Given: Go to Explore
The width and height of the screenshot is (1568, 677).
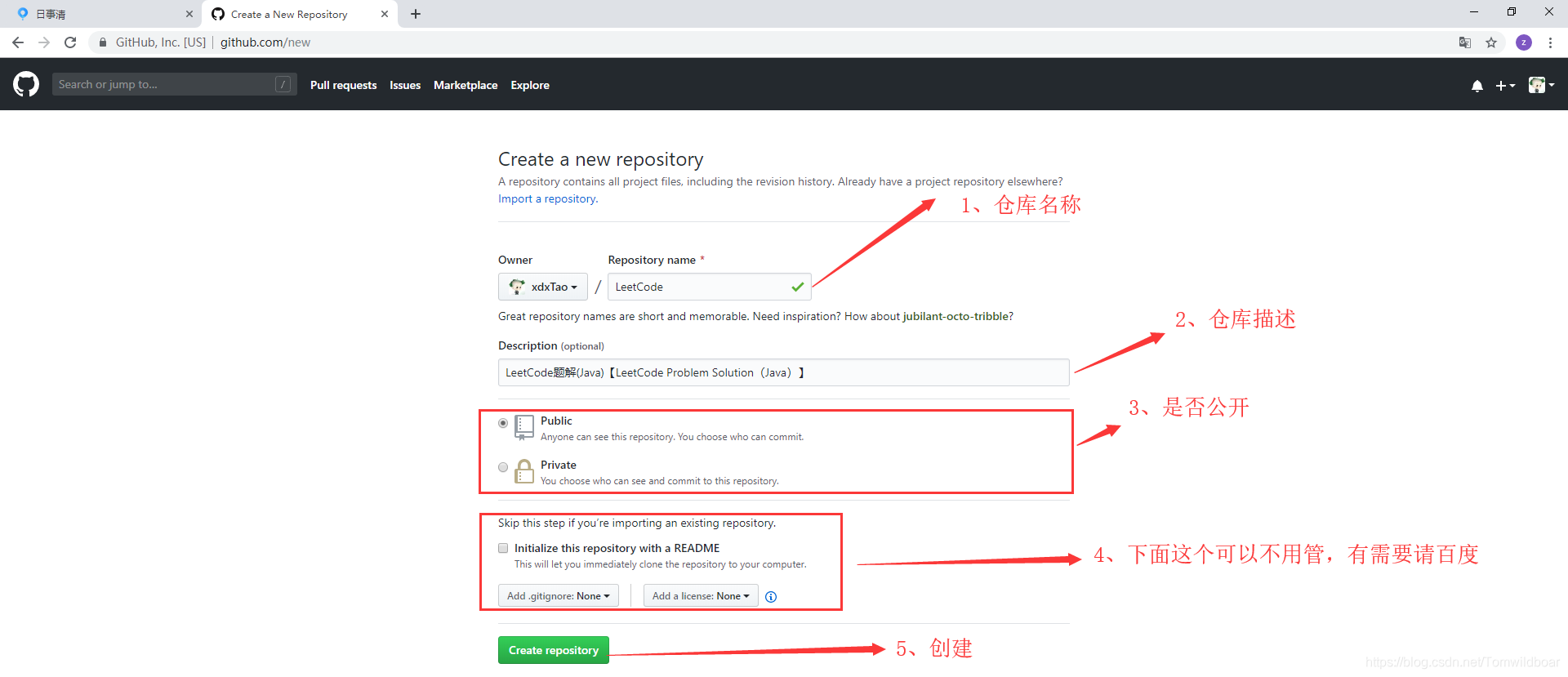Looking at the screenshot, I should tap(530, 85).
